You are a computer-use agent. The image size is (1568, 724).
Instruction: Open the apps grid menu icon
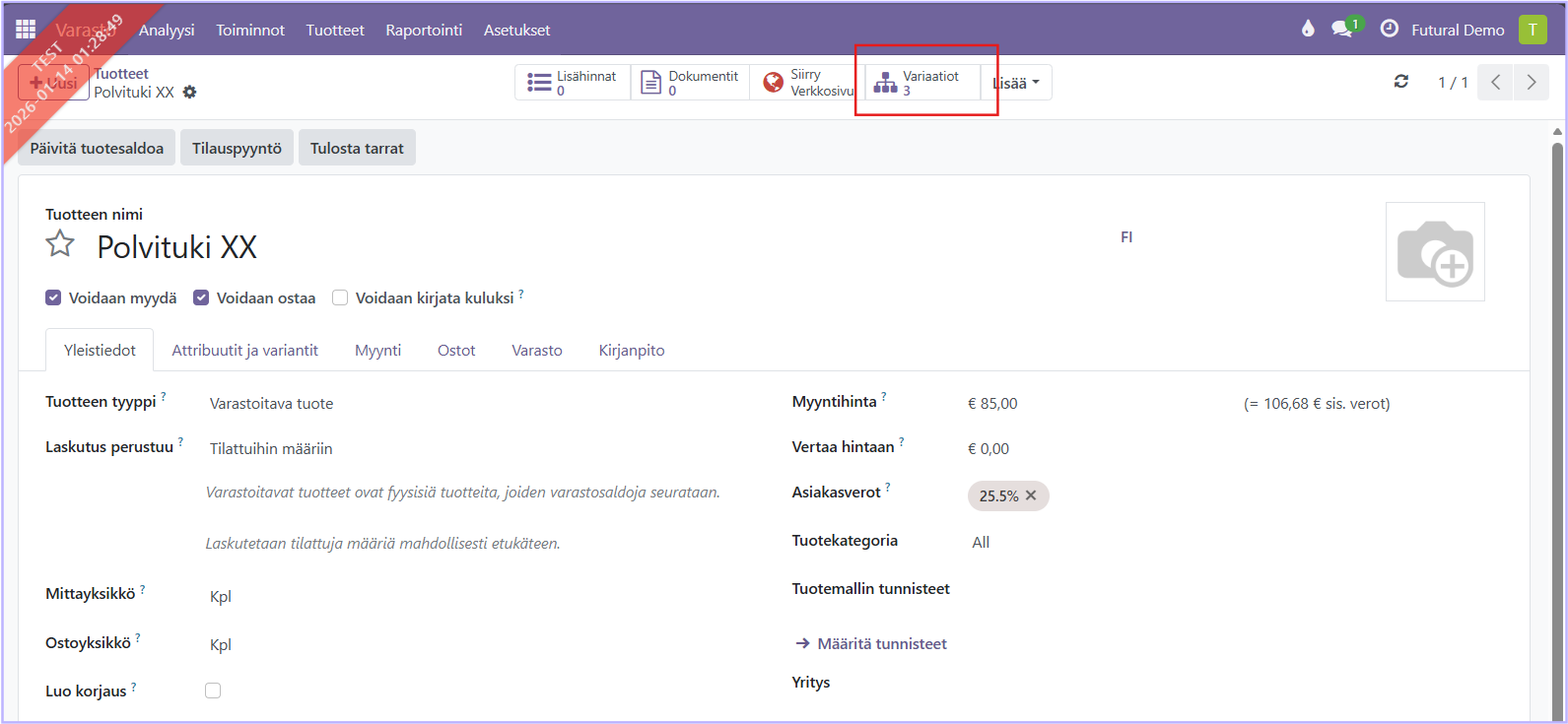(x=26, y=30)
